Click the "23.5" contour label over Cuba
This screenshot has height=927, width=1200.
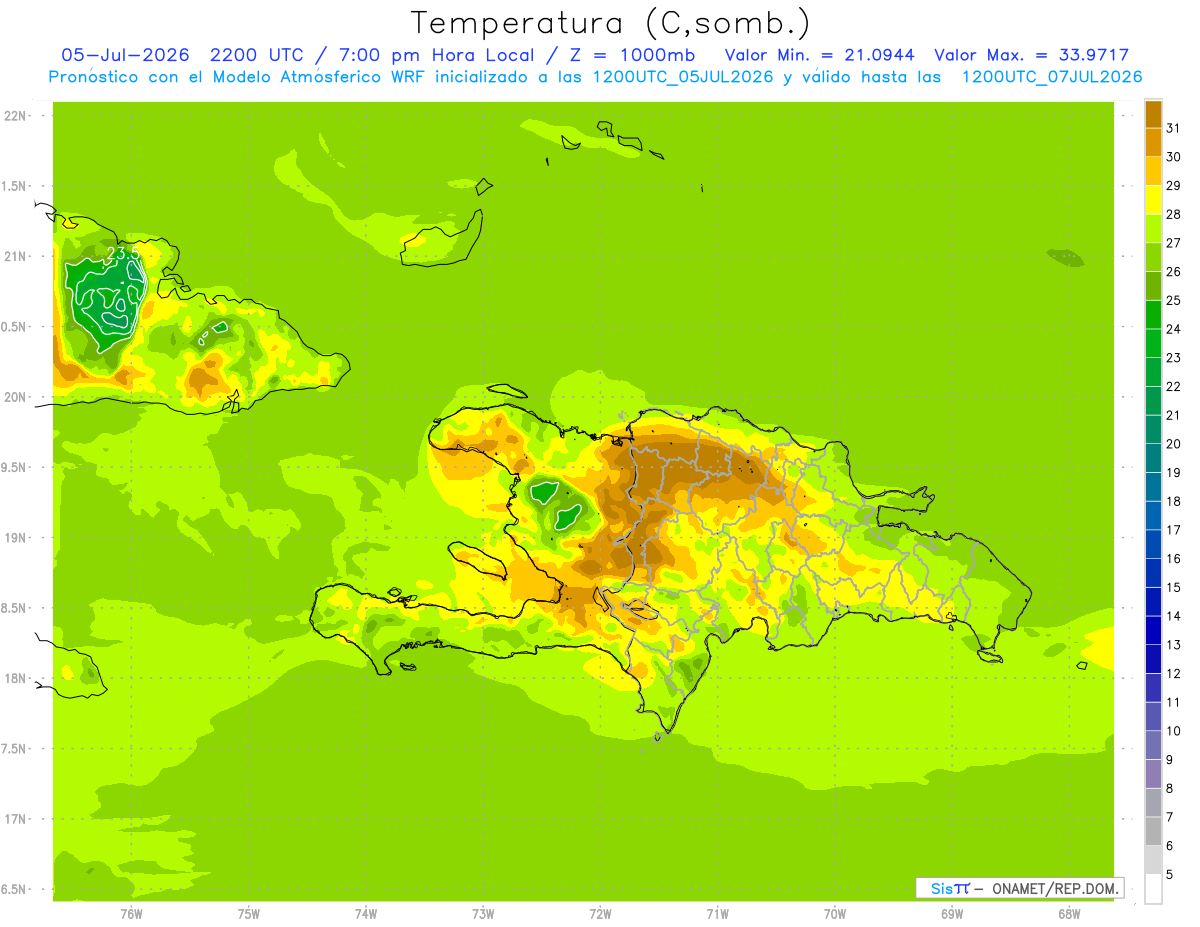122,255
